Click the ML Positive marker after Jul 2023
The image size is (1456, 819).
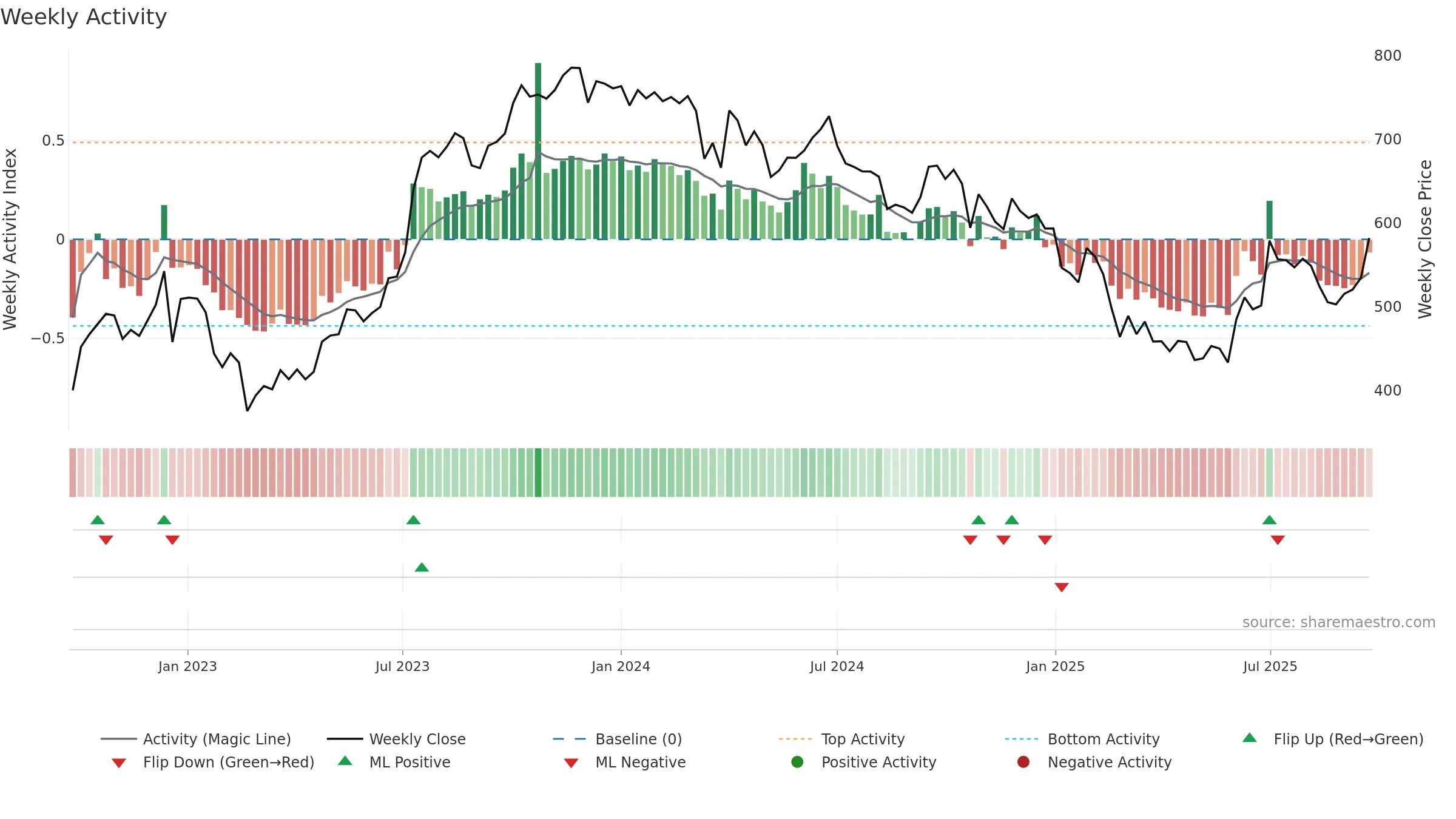click(422, 567)
